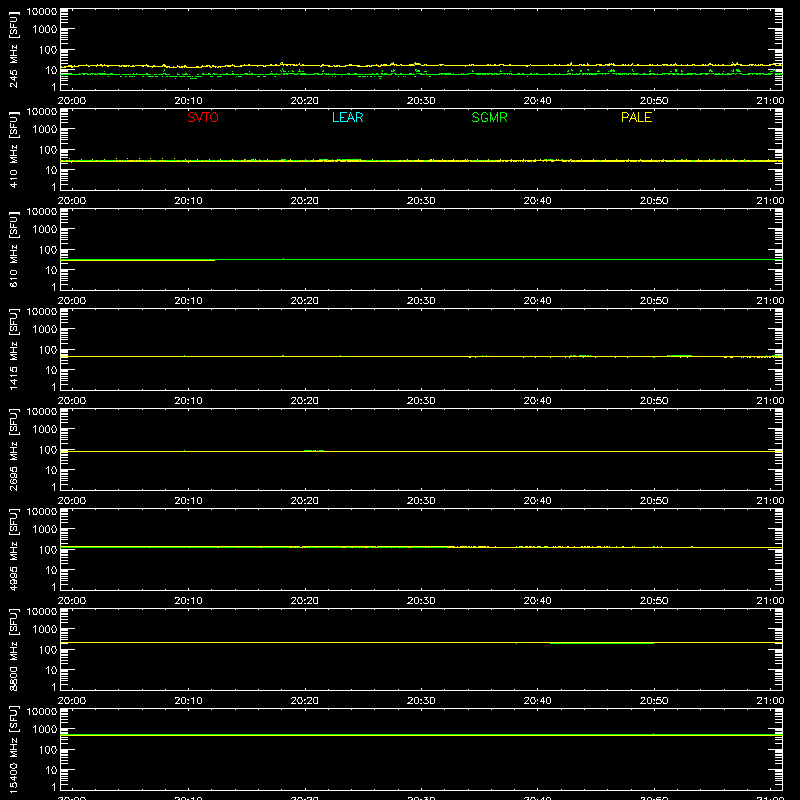Click the 20:10 time label under 410 MHz plot
This screenshot has width=800, height=800.
[x=188, y=201]
